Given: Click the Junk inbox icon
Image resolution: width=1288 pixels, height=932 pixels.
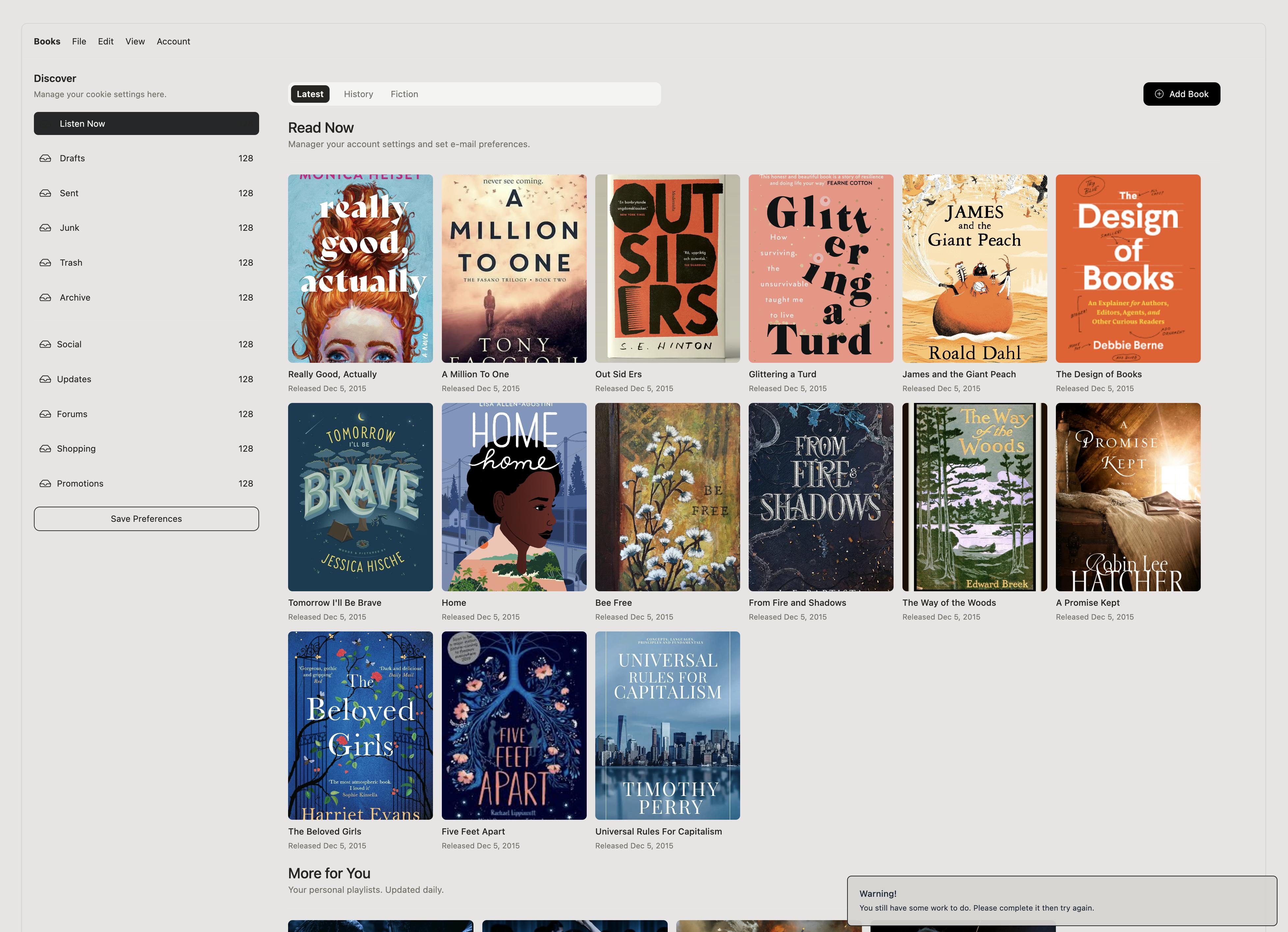Looking at the screenshot, I should [x=45, y=228].
